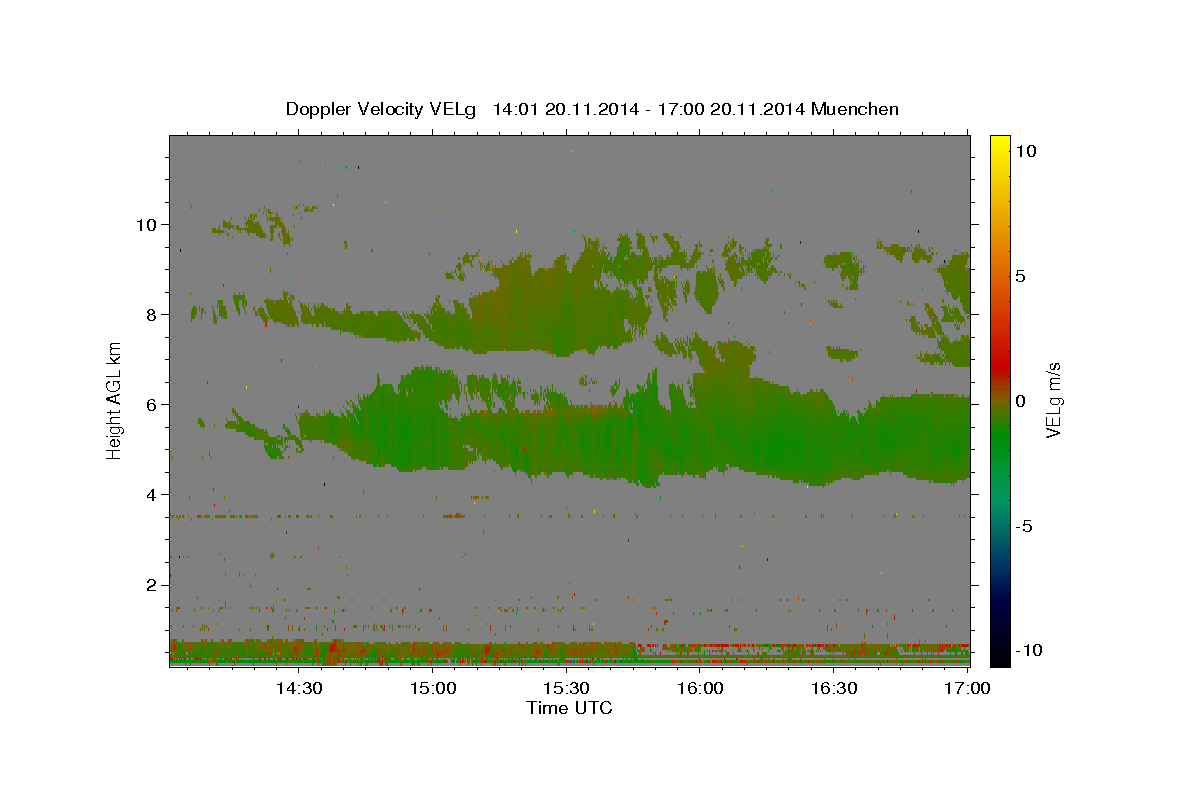Click the height tick label 10
The height and width of the screenshot is (800, 1200).
pos(145,224)
